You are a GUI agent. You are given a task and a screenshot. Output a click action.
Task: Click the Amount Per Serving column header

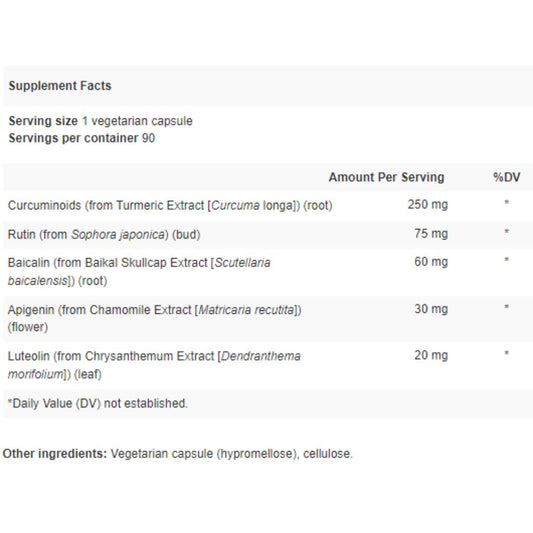(386, 177)
